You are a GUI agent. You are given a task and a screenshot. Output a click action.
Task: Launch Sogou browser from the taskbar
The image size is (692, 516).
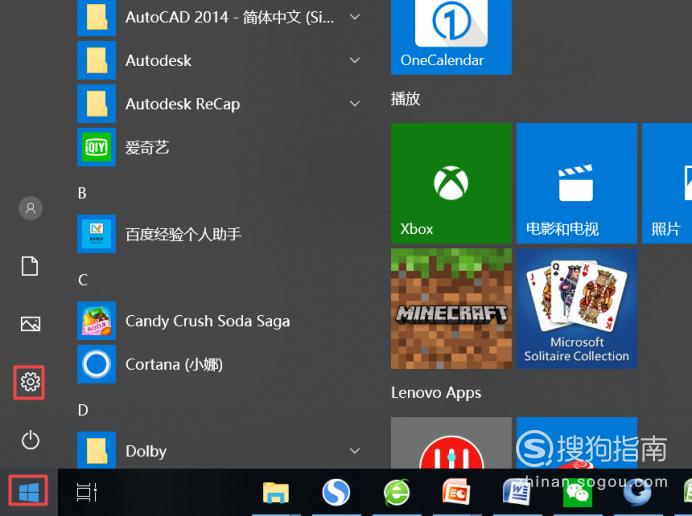click(x=336, y=492)
